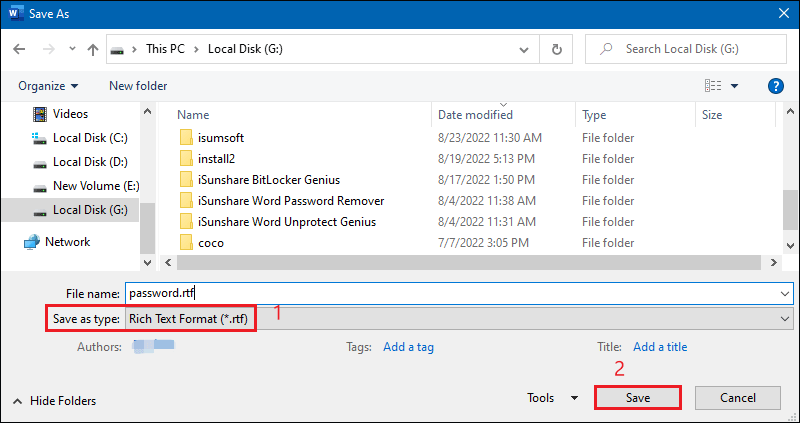The image size is (800, 423).
Task: Refresh the folder listing
Action: [557, 49]
